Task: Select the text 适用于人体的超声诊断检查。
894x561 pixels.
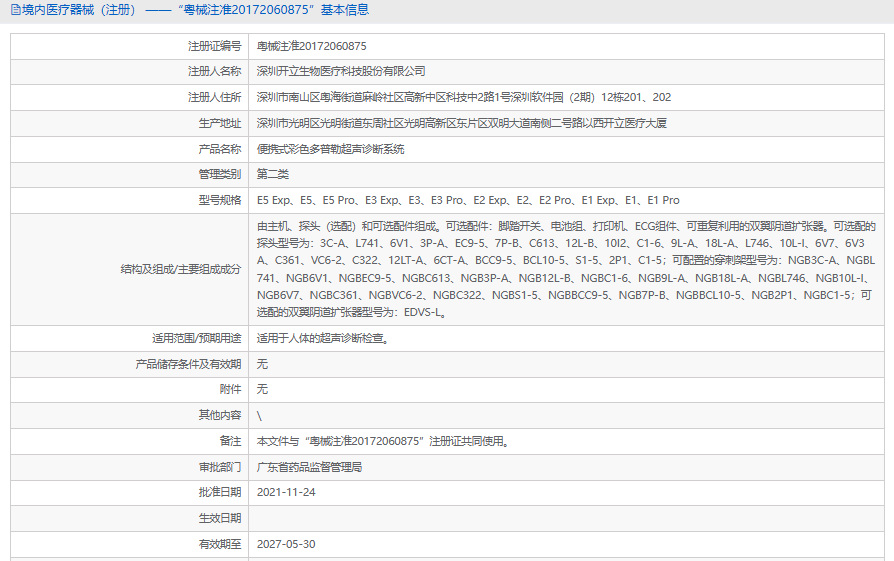Action: click(323, 339)
